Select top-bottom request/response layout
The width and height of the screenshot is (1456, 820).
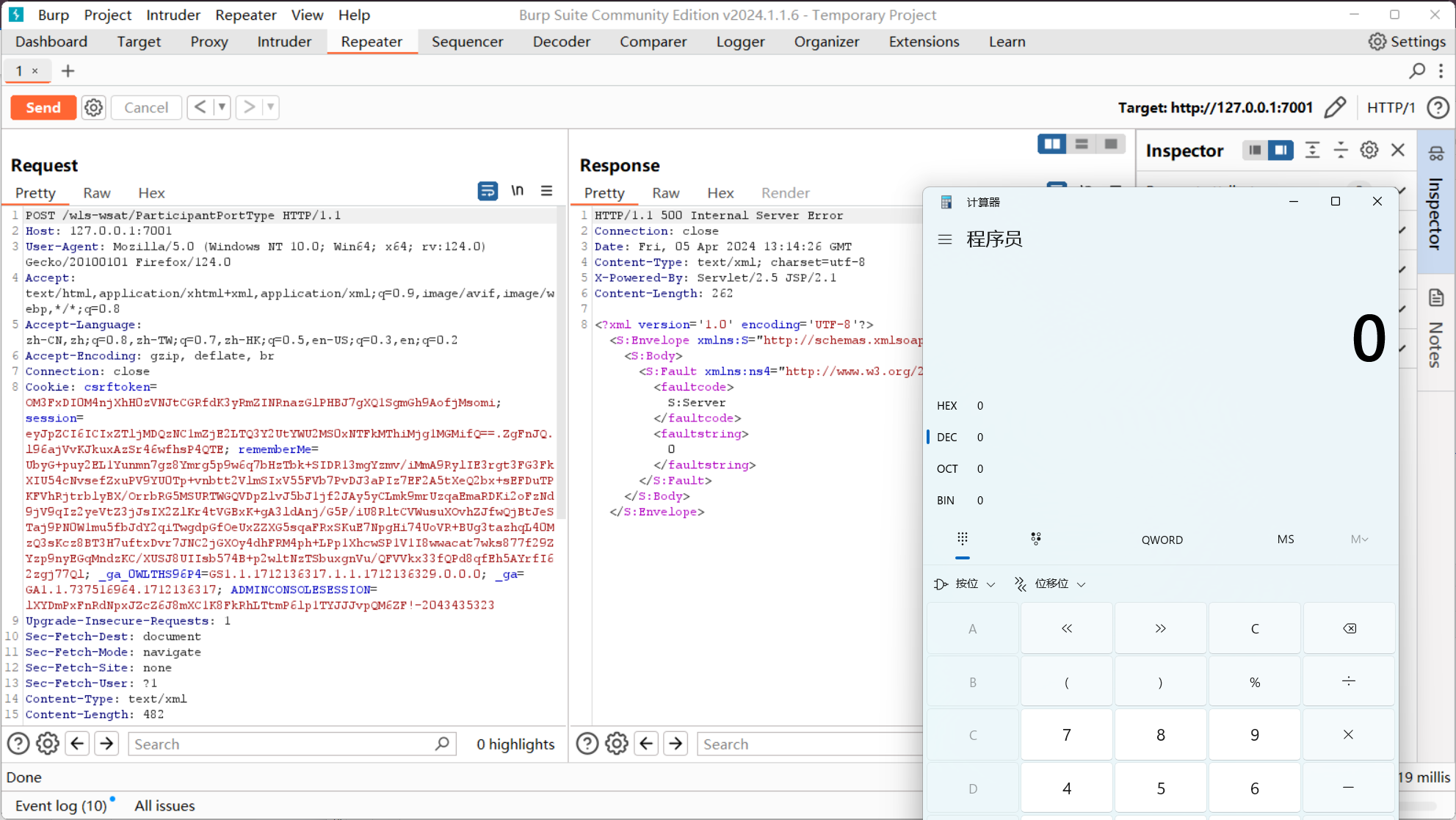pyautogui.click(x=1082, y=144)
